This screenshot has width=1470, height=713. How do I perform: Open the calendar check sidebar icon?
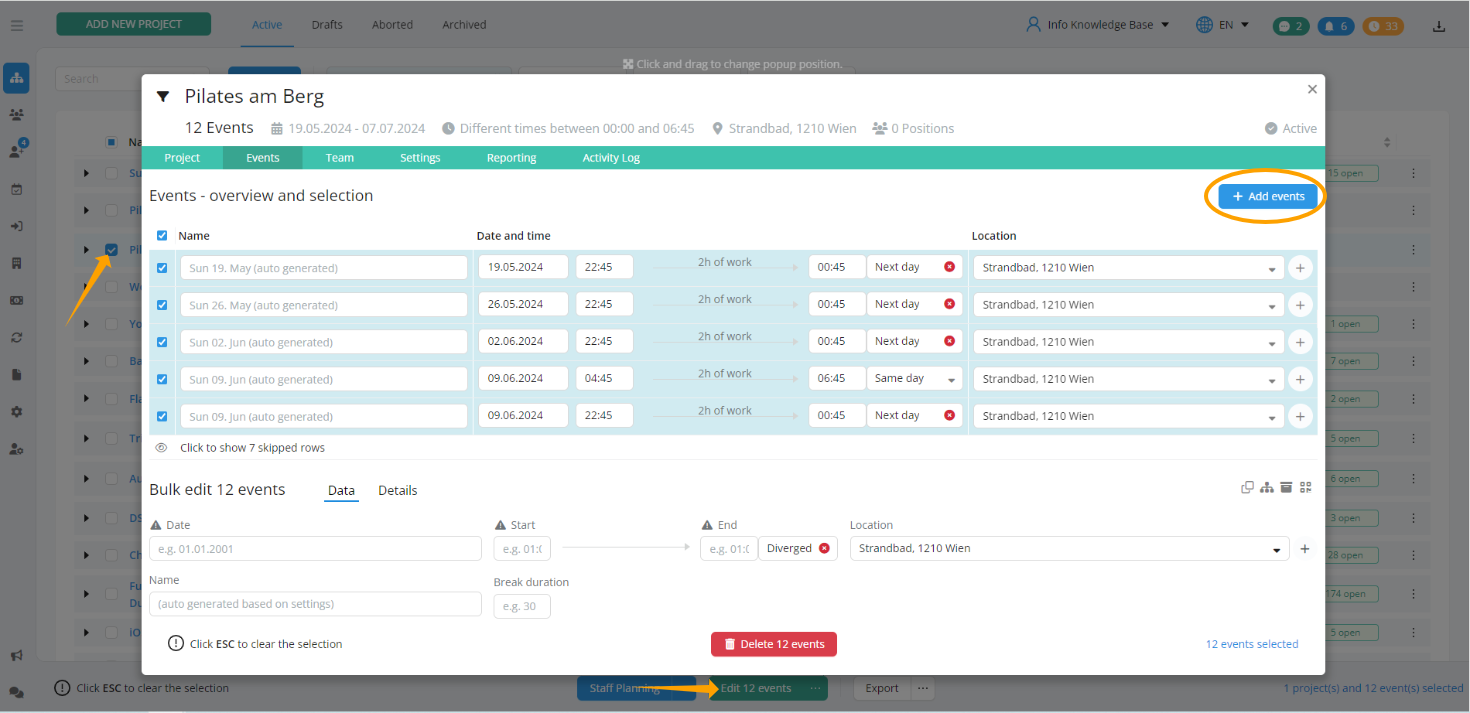[16, 189]
